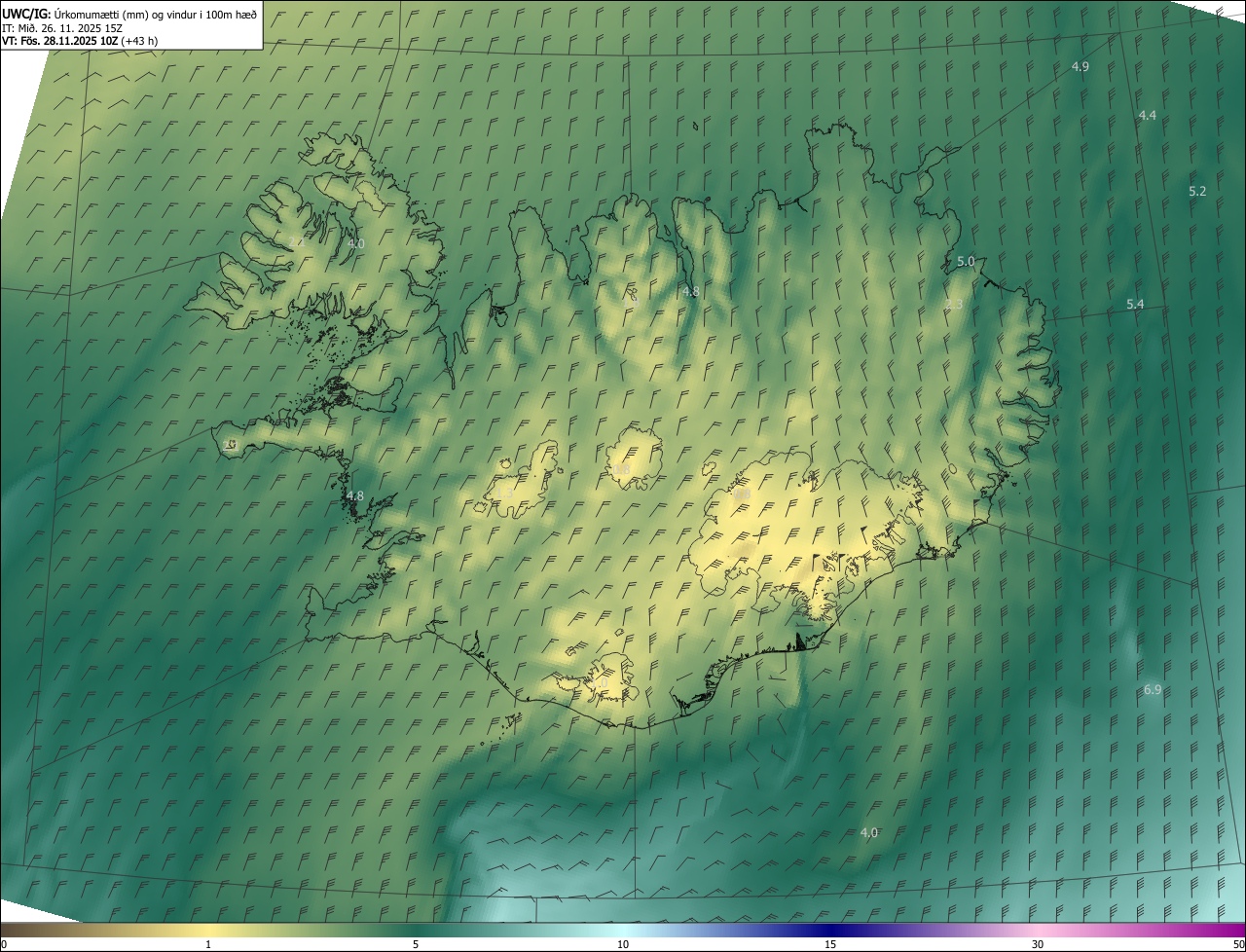Click the 5.4 value label east of Iceland
This screenshot has width=1246, height=952.
(x=1135, y=305)
